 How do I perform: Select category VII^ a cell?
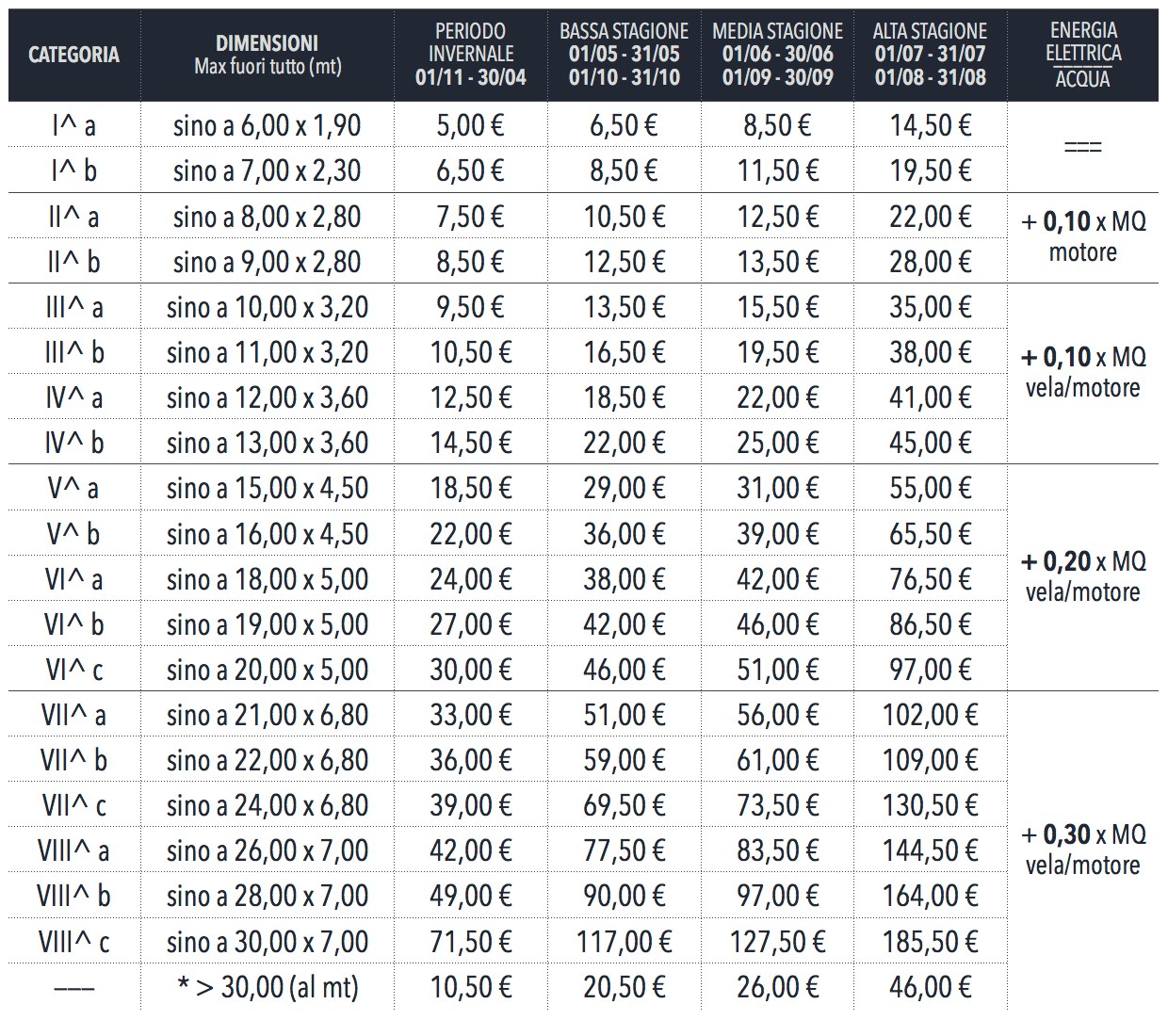73,715
